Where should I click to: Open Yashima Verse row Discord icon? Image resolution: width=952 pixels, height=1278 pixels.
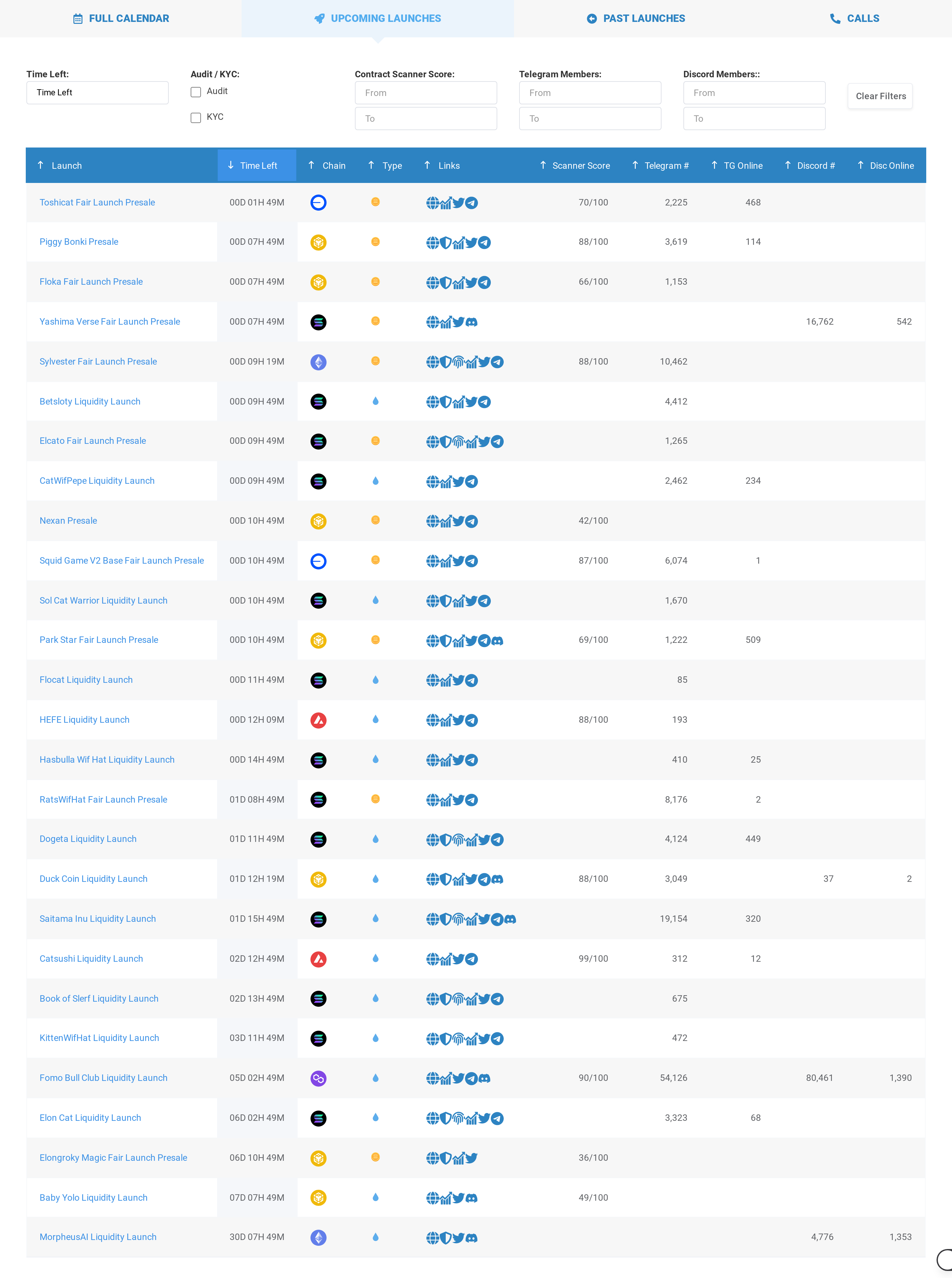pyautogui.click(x=471, y=322)
